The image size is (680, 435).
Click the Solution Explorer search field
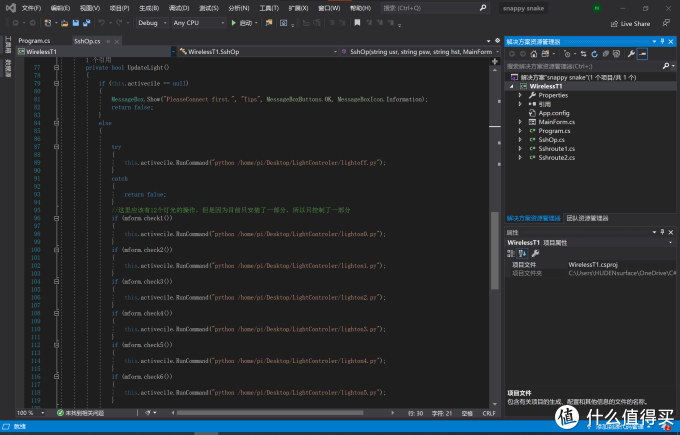click(x=584, y=66)
